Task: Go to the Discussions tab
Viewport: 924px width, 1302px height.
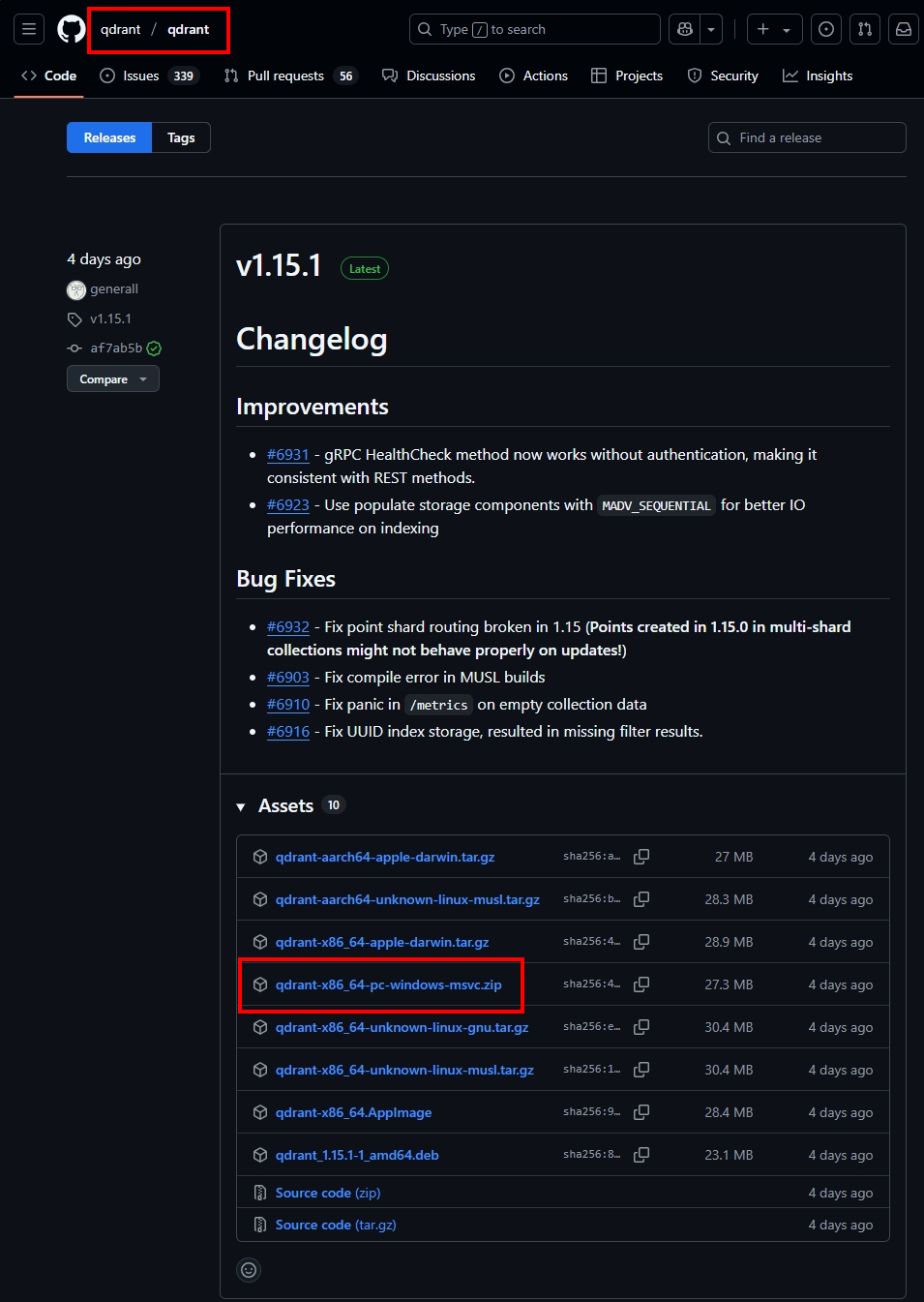Action: 429,76
